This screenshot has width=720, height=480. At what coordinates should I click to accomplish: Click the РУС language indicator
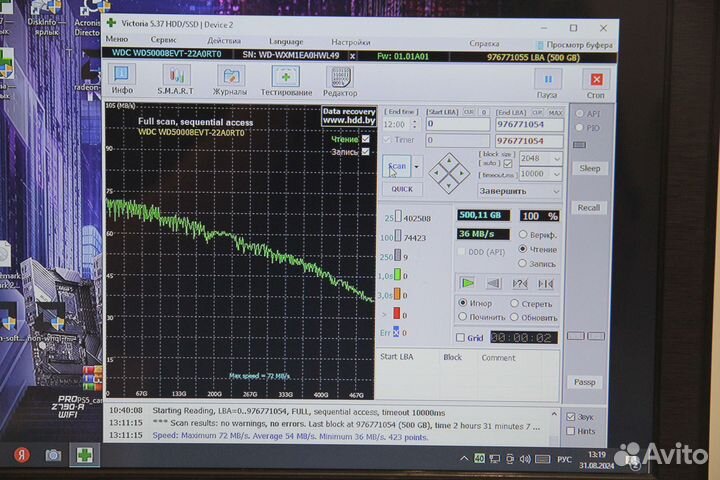click(x=564, y=459)
